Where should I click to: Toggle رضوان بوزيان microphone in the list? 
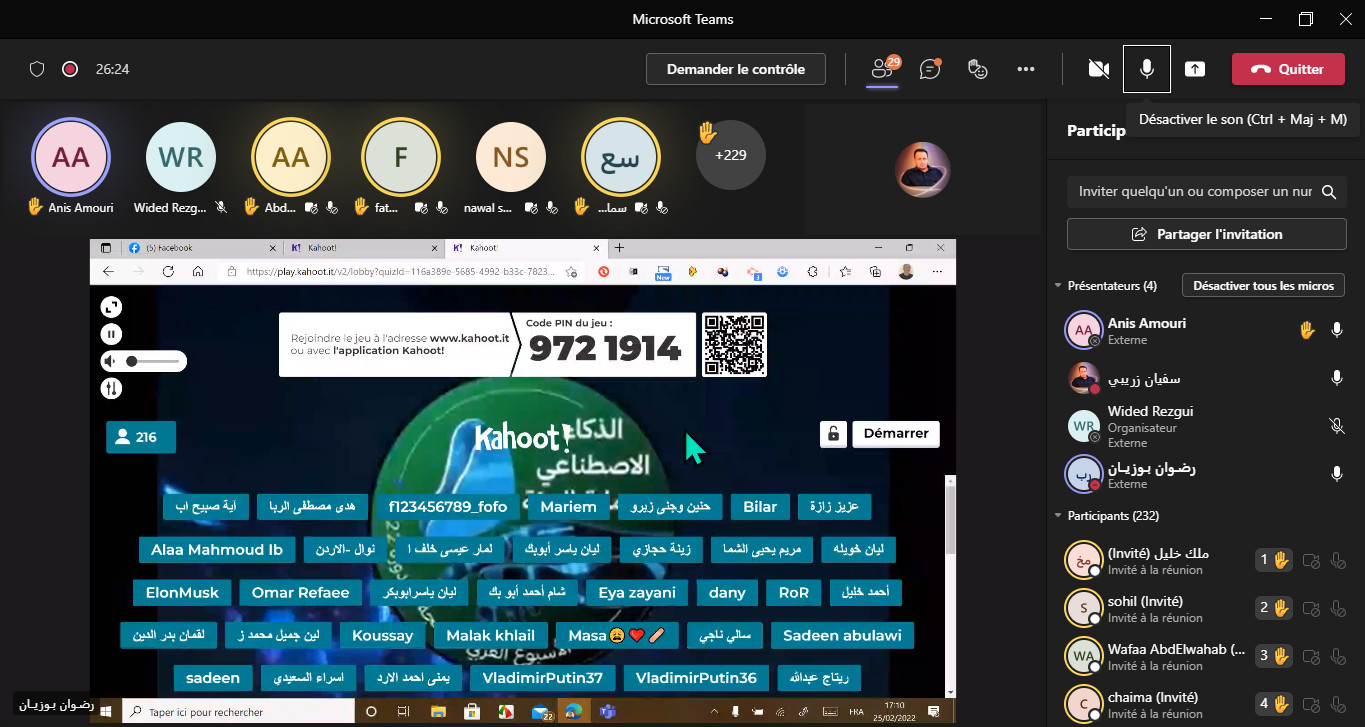1337,474
